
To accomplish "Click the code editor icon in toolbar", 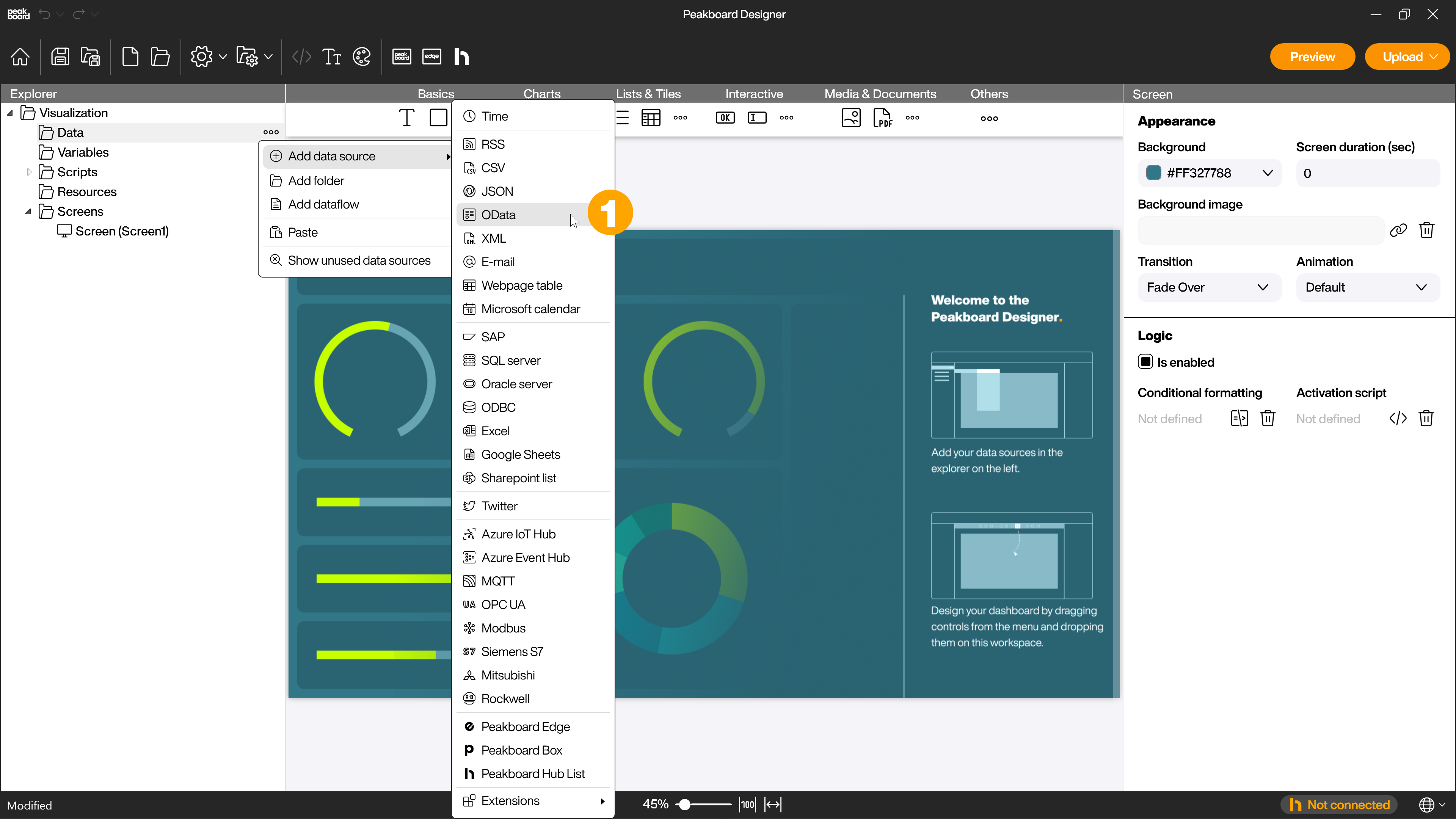I will tap(302, 57).
